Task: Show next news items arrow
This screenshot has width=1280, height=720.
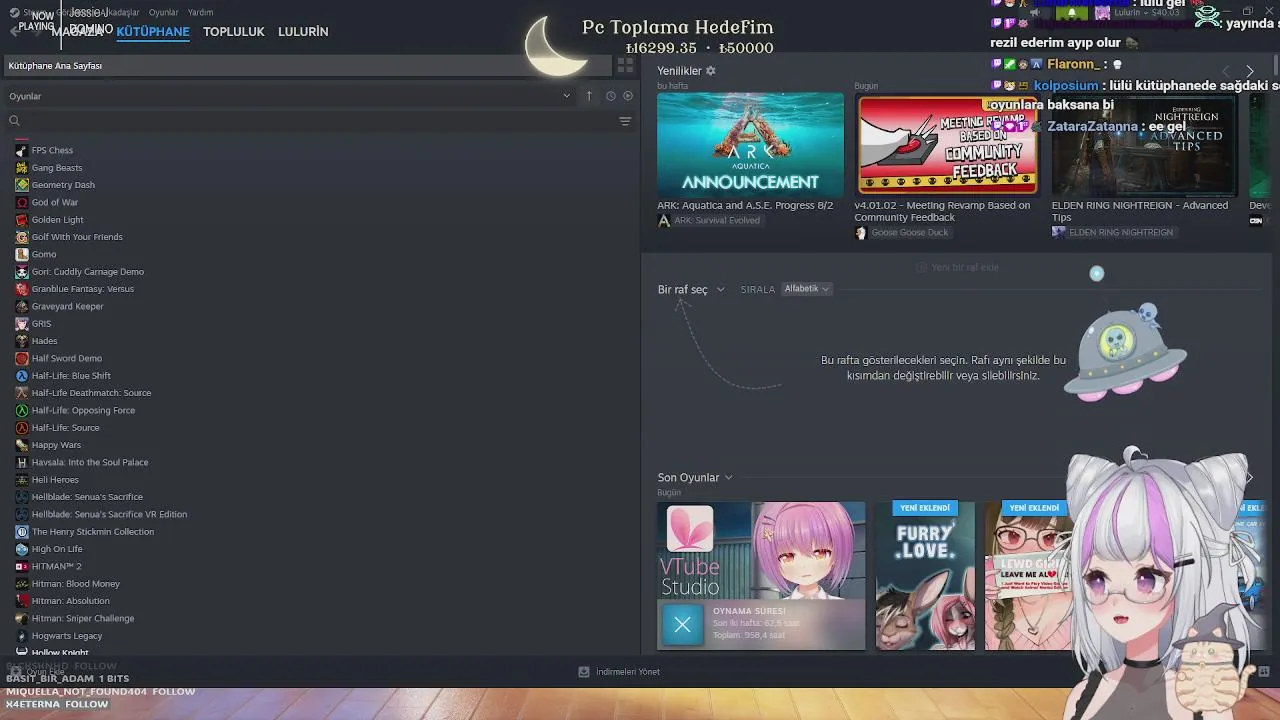Action: click(x=1249, y=72)
